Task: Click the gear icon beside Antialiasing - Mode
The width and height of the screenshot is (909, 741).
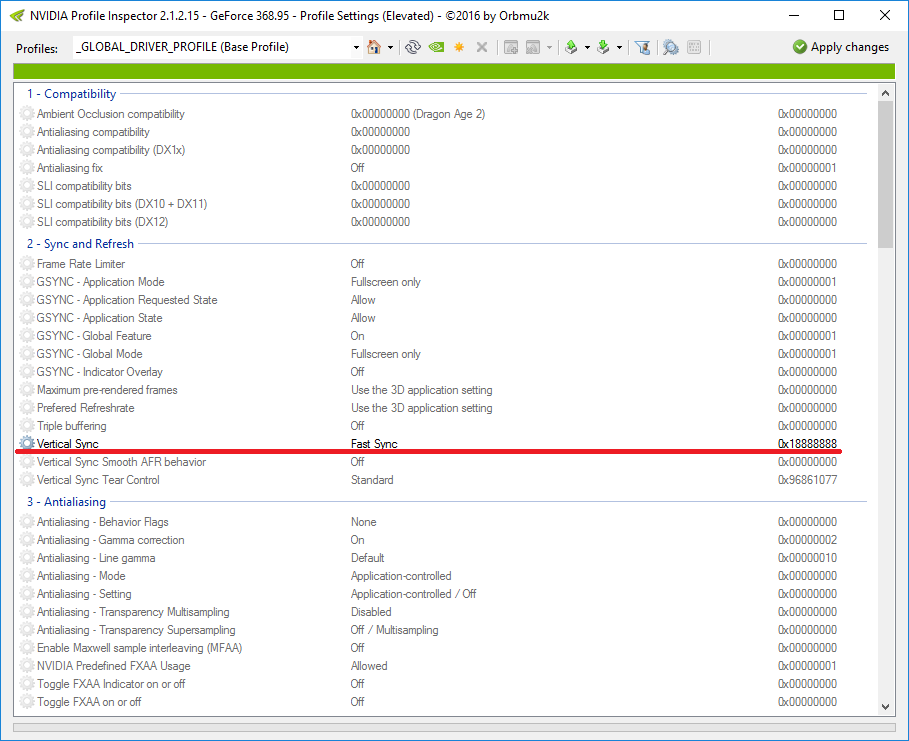Action: tap(27, 576)
